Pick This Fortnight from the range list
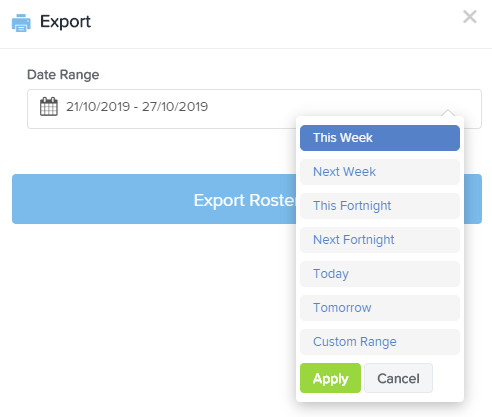This screenshot has height=417, width=492. pos(380,206)
